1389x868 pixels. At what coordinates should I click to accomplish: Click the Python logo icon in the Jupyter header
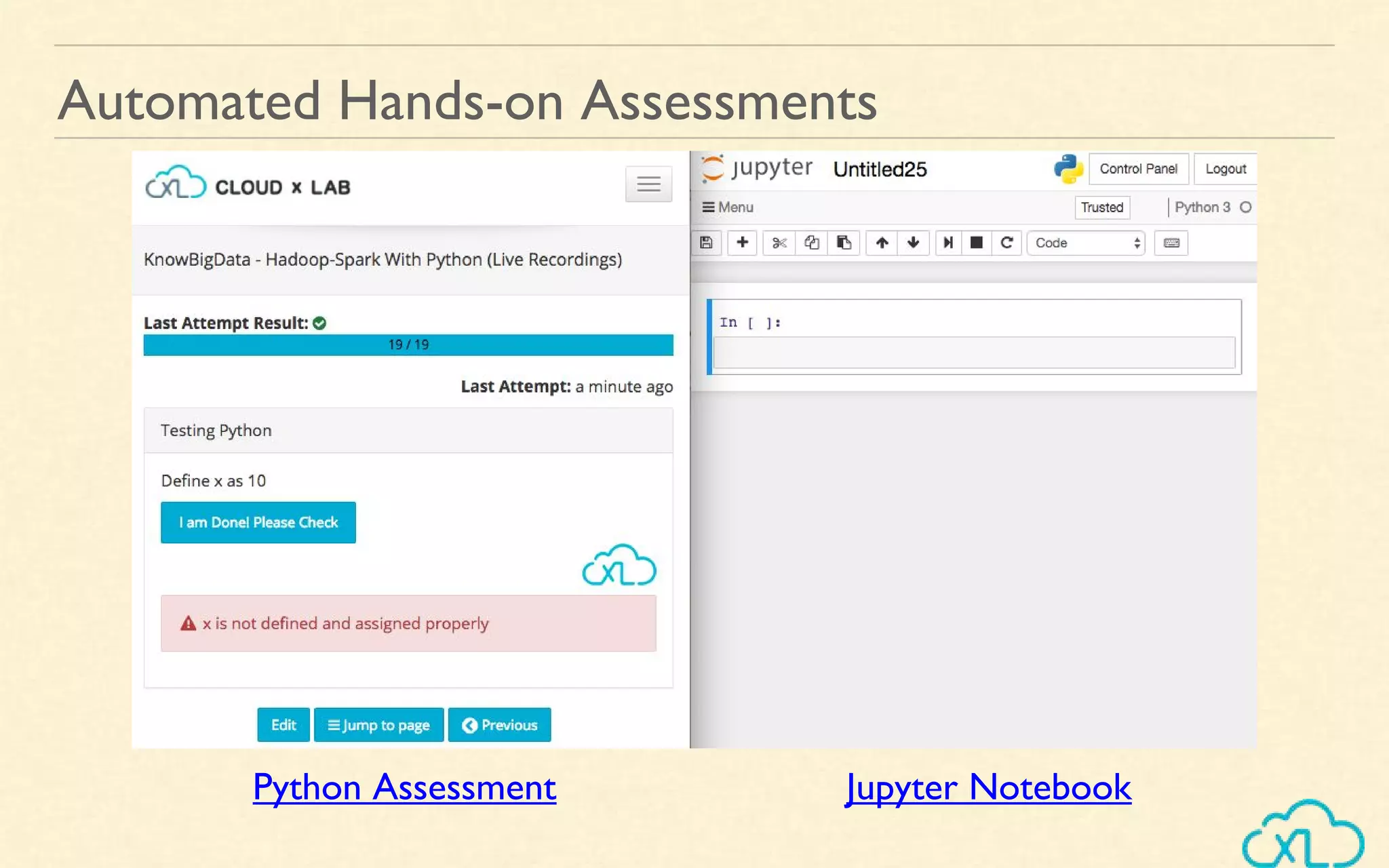[x=1068, y=169]
